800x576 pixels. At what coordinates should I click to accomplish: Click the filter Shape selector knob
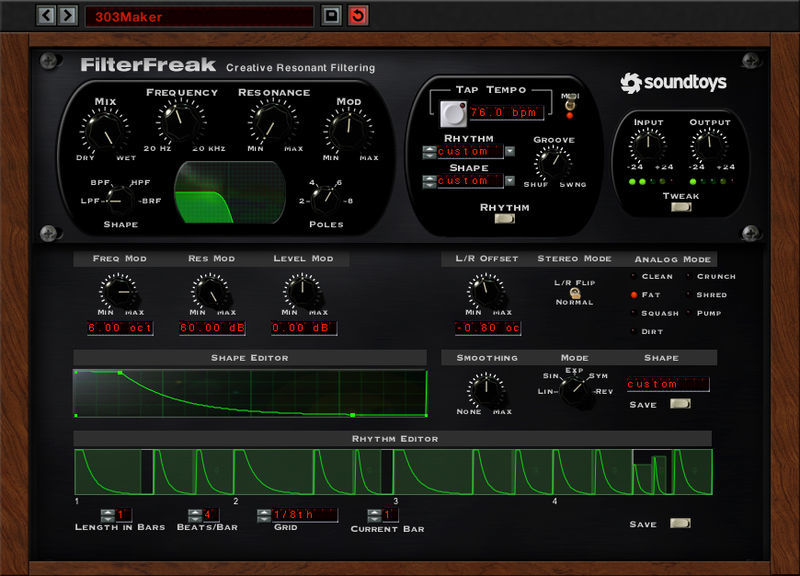coord(120,201)
